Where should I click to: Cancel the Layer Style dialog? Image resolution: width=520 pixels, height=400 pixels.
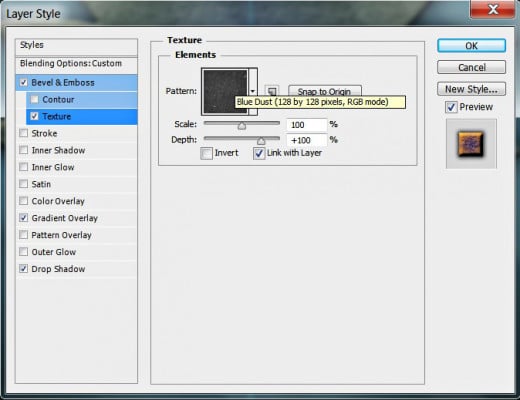pos(471,67)
